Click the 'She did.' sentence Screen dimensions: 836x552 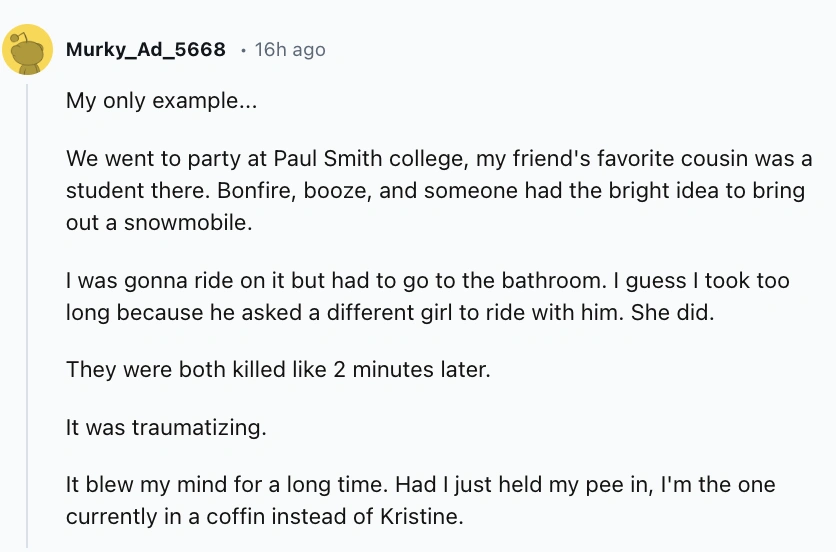(673, 312)
